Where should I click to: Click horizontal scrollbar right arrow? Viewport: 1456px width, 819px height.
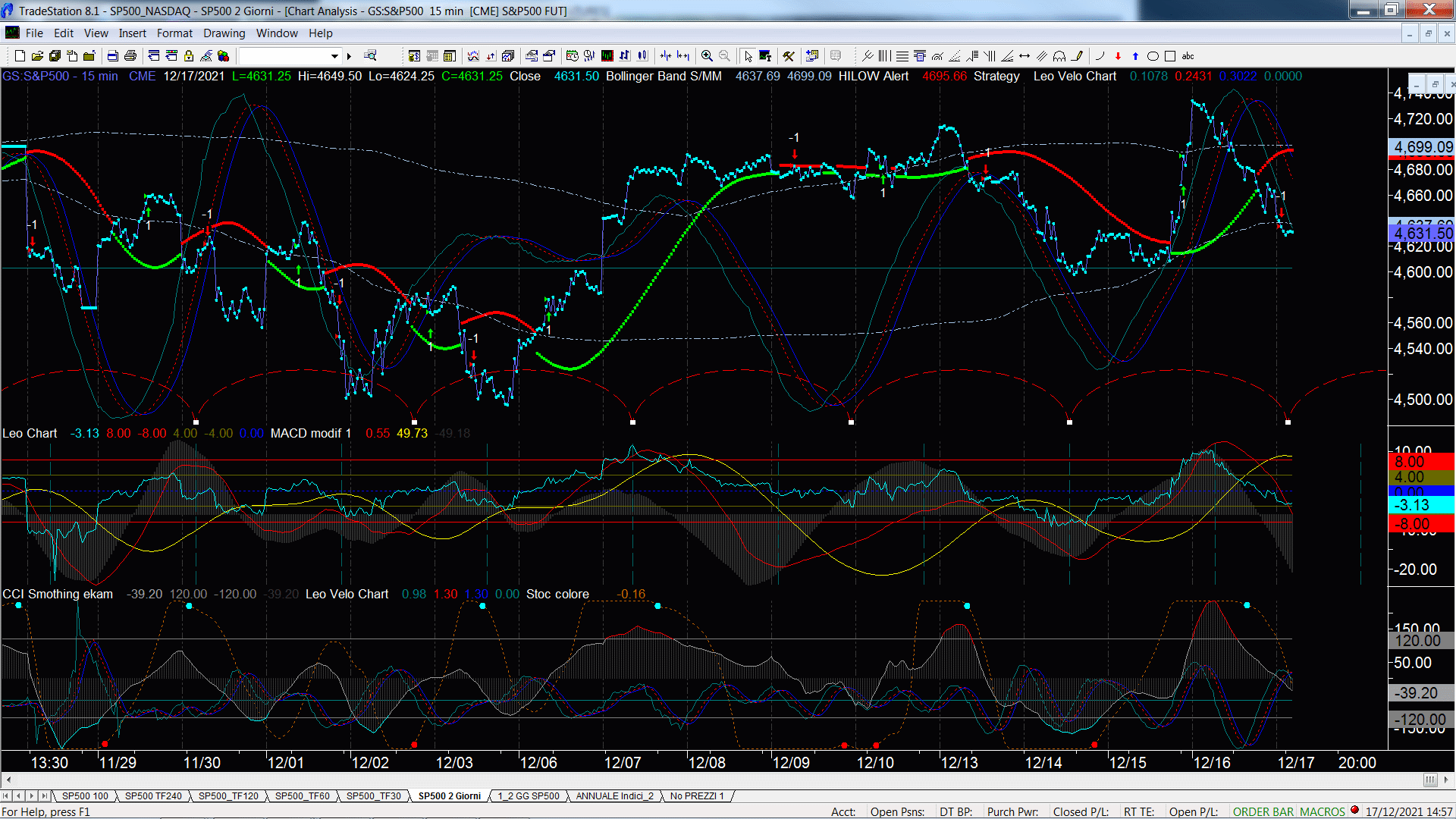click(1447, 780)
